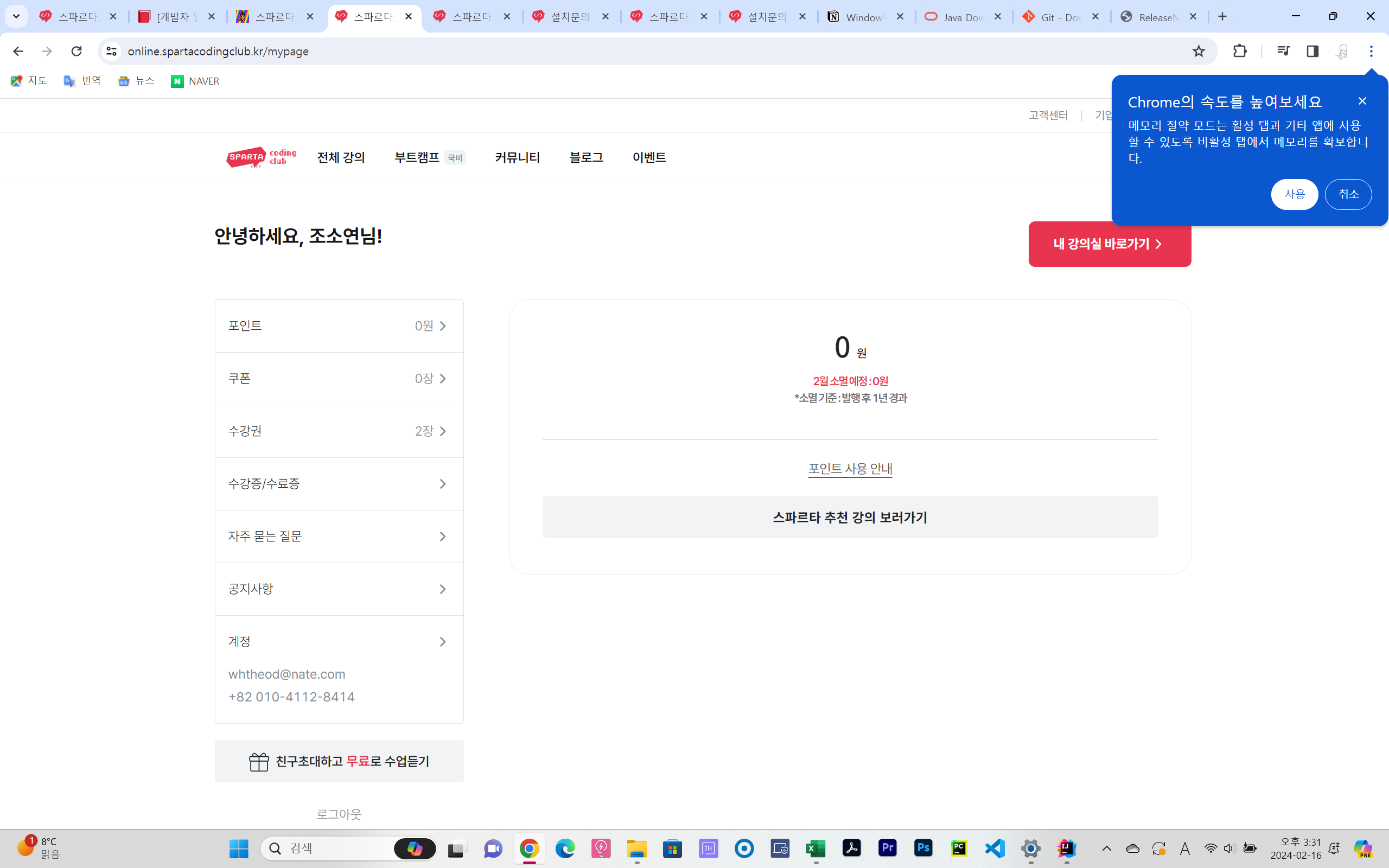
Task: View site information icon in address bar
Action: pyautogui.click(x=111, y=51)
